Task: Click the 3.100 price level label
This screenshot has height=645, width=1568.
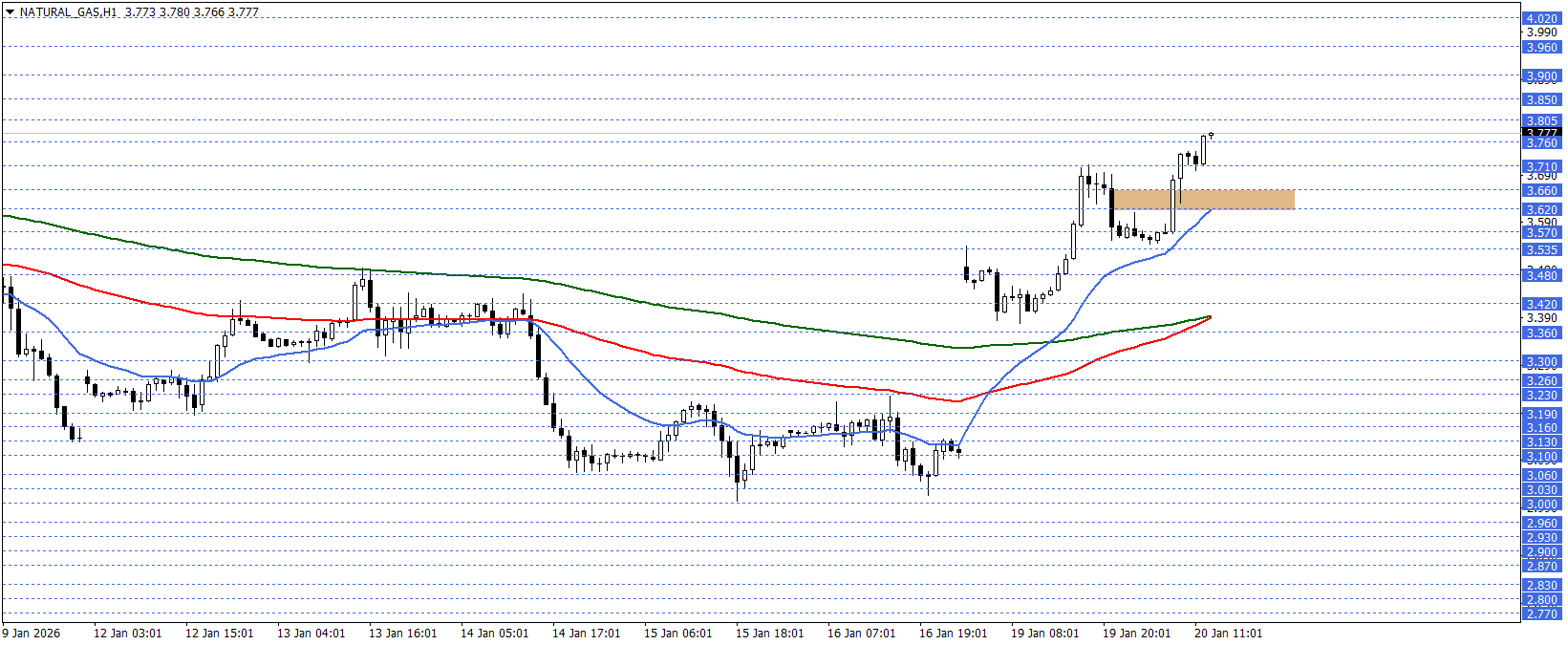Action: [1541, 457]
